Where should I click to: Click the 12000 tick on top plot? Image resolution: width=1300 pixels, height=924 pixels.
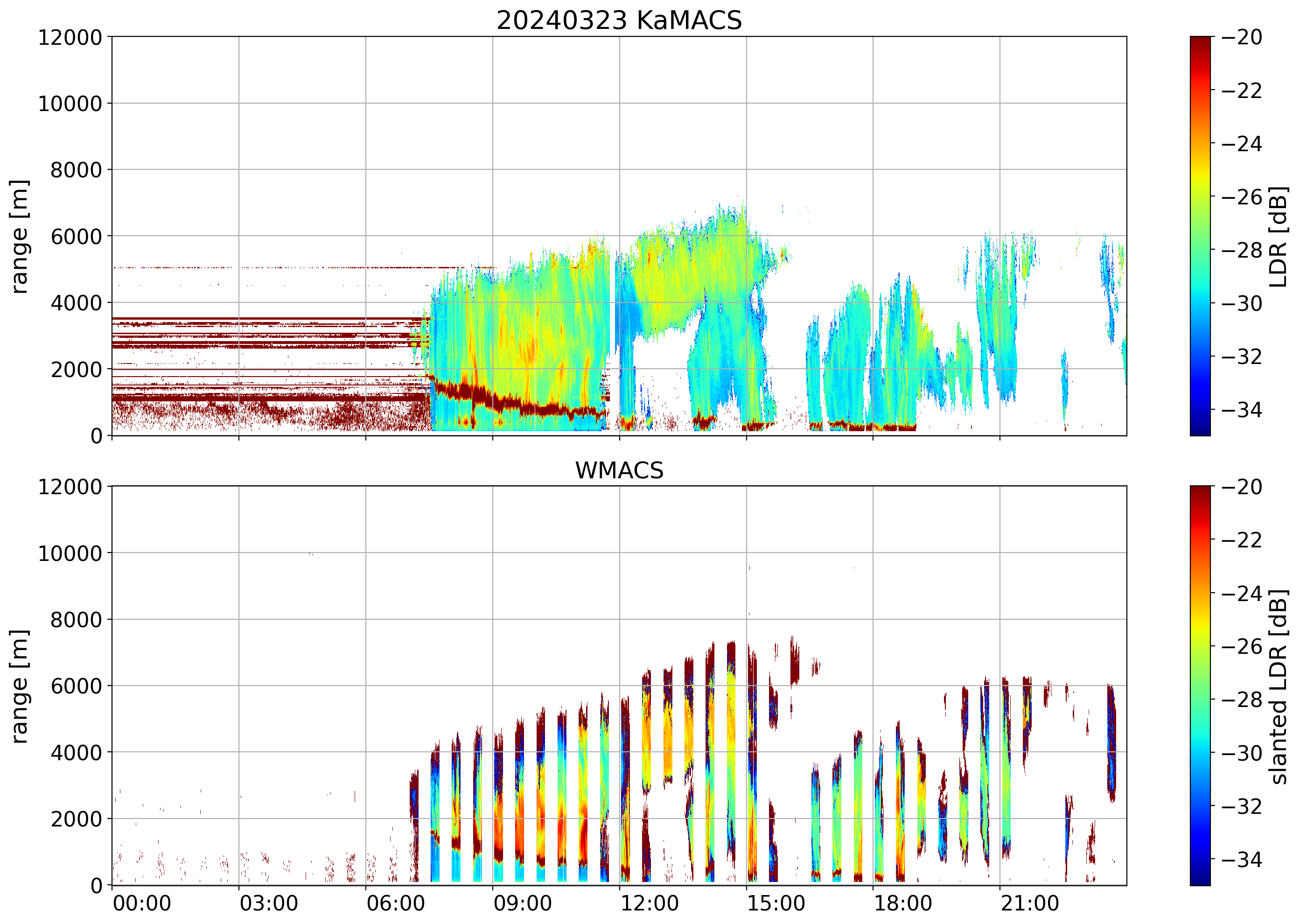pos(70,37)
